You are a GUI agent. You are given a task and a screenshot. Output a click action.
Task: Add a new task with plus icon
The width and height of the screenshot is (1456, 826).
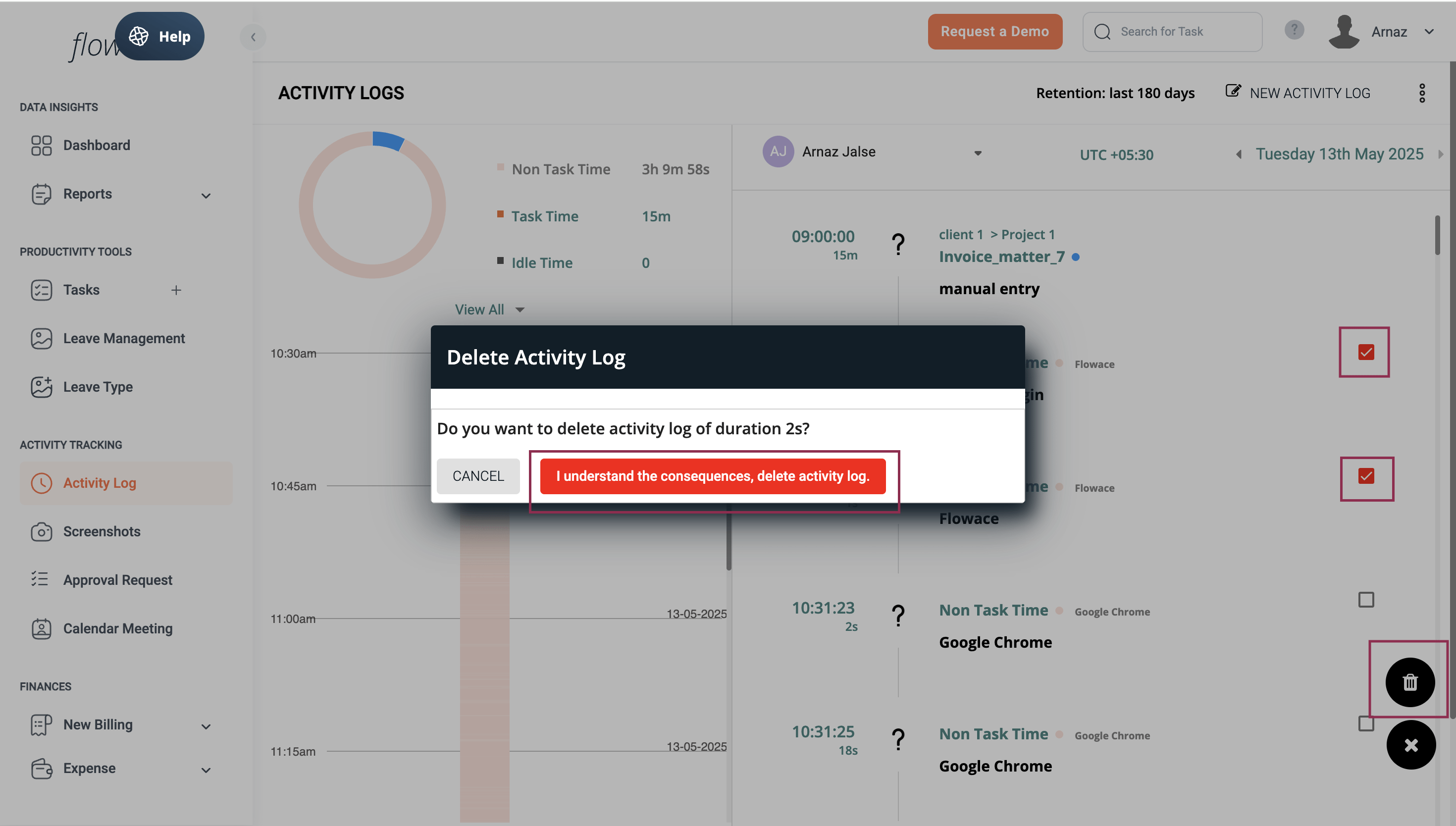point(176,290)
